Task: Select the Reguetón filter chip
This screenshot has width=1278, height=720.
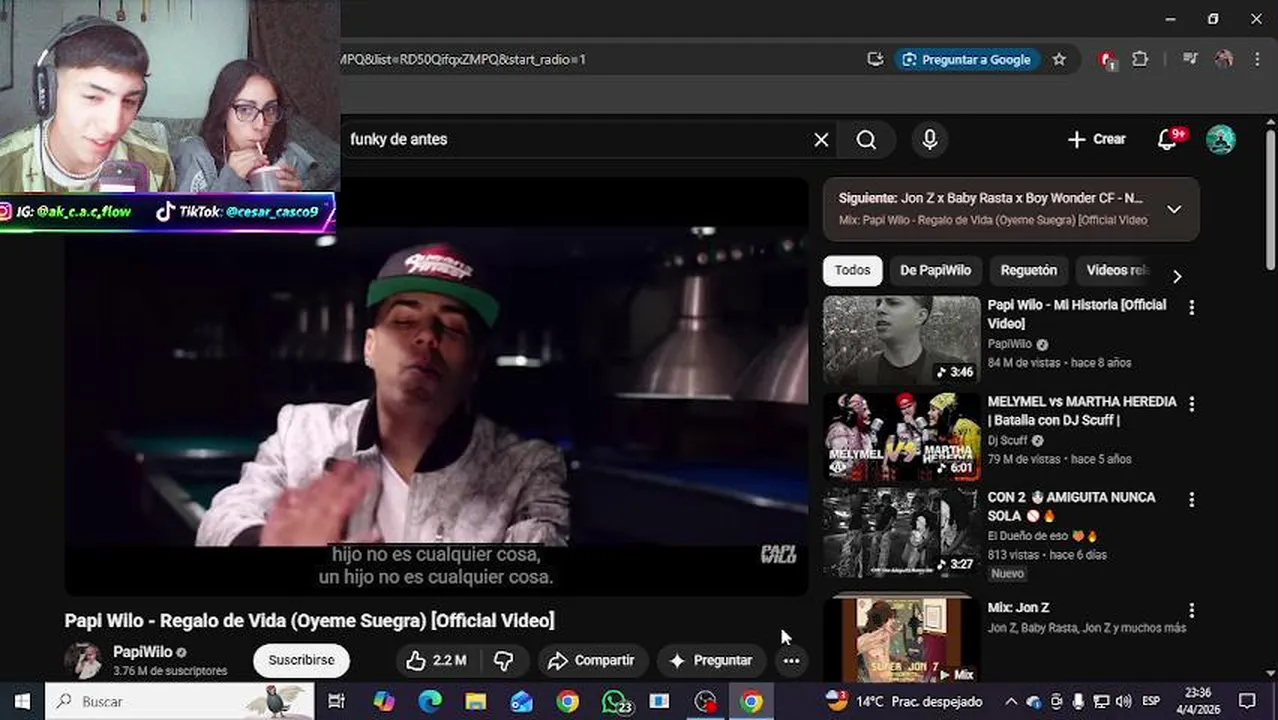Action: click(1028, 270)
